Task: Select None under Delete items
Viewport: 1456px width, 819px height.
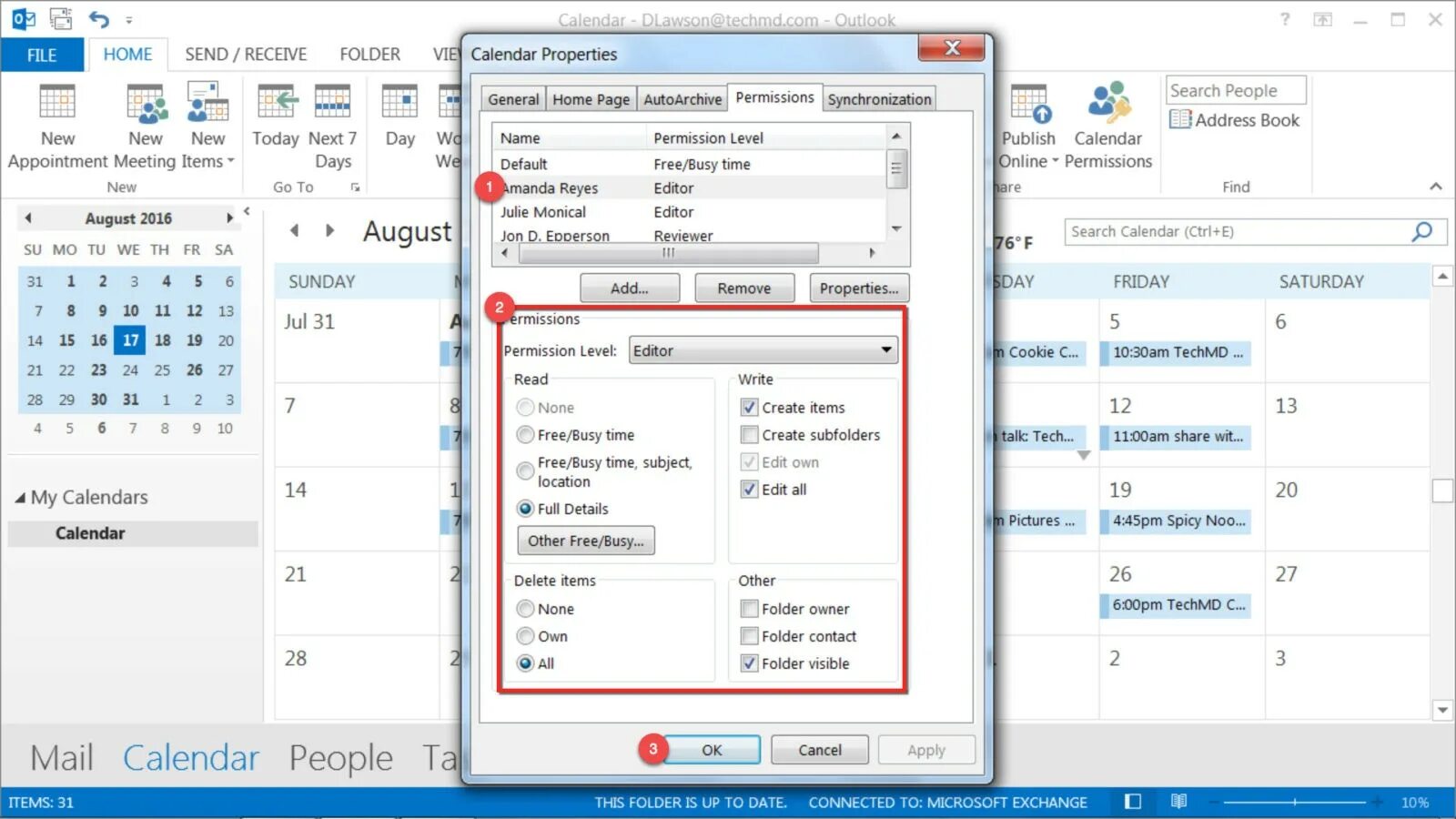Action: pos(525,609)
